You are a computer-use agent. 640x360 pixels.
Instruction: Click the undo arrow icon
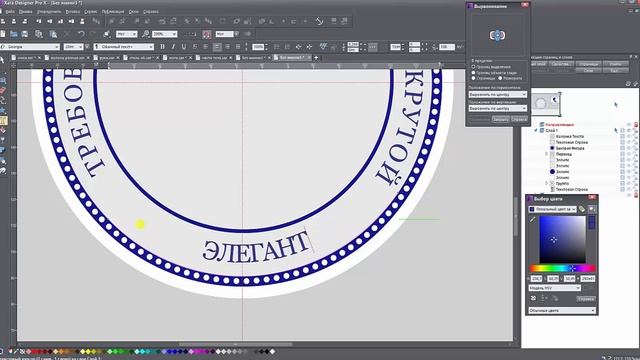pos(81,34)
